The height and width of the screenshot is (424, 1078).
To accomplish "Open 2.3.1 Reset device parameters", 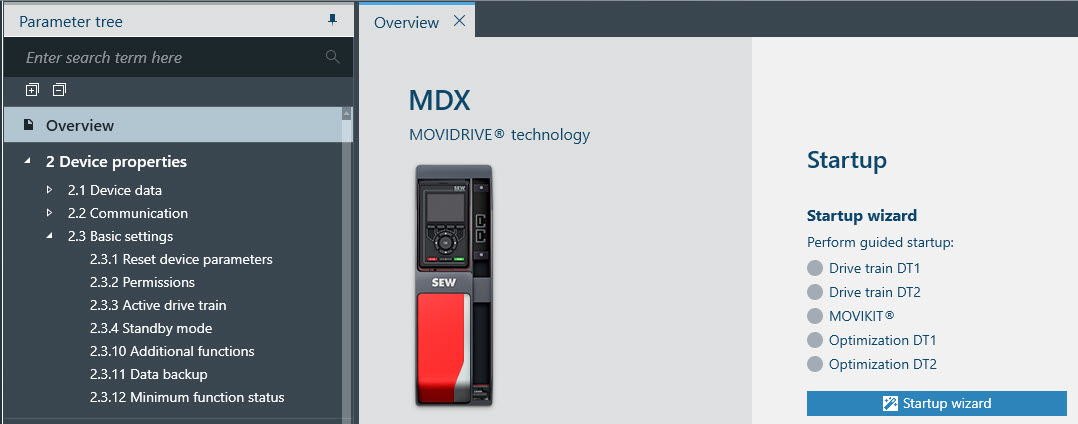I will pos(181,260).
